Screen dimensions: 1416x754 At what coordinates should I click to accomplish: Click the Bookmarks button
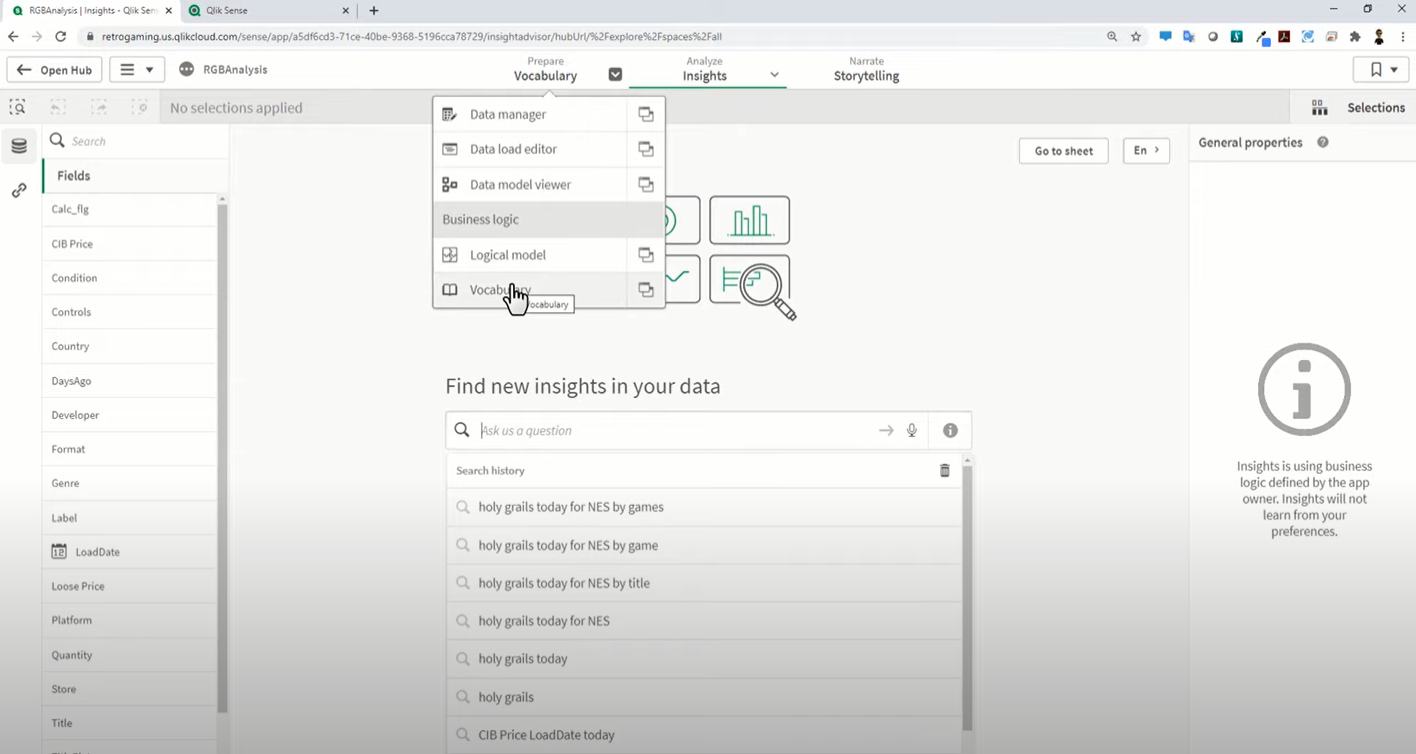[x=1381, y=70]
